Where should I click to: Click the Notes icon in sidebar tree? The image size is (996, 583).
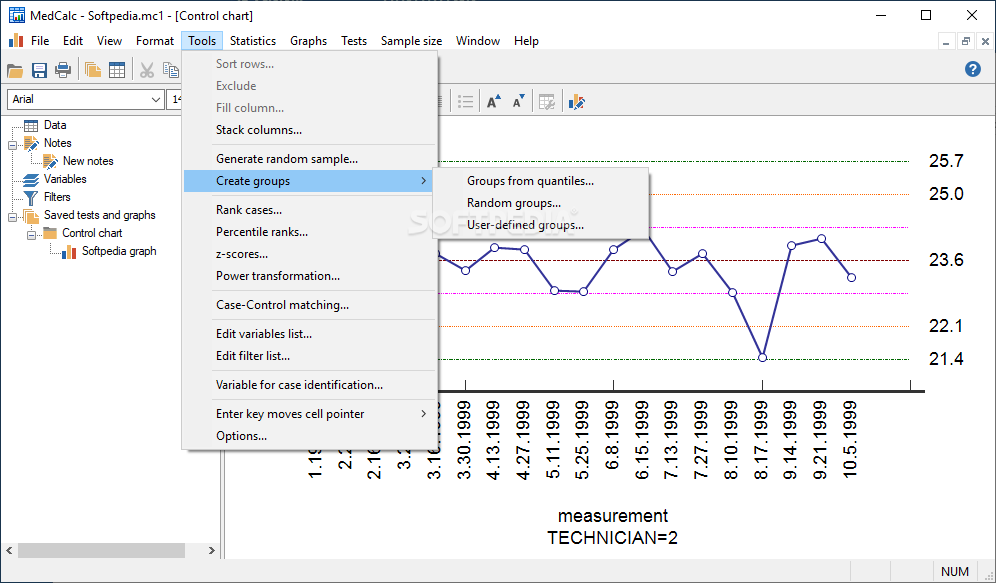point(31,144)
